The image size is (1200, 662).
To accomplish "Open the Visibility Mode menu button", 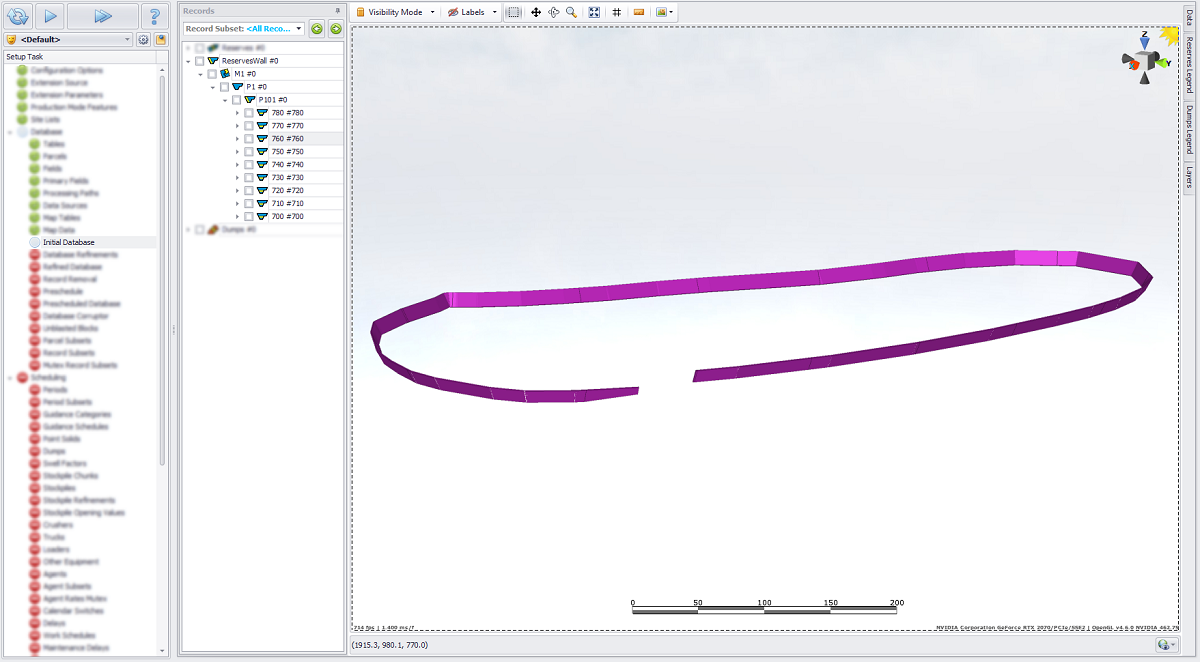I will [396, 12].
